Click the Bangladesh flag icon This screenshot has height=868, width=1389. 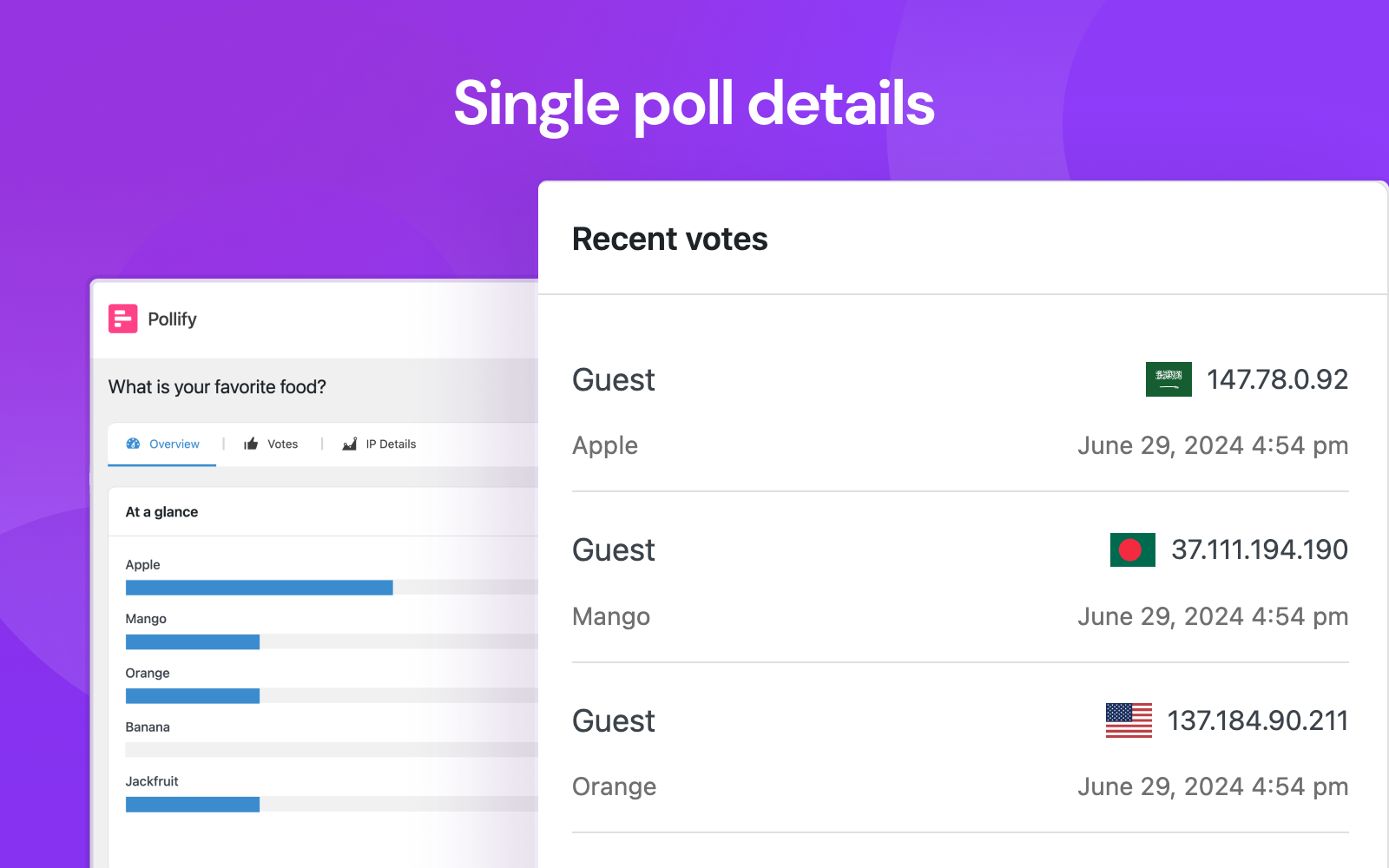coord(1132,549)
